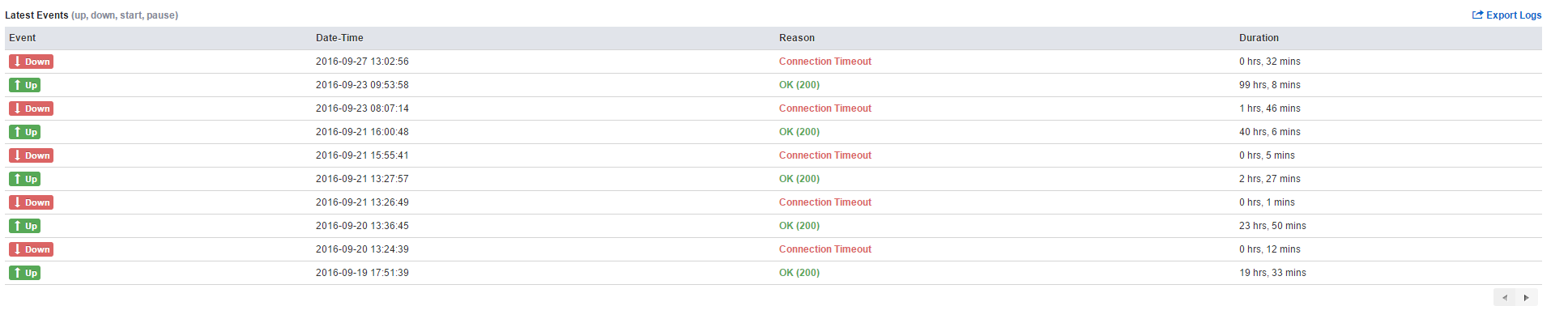
Task: Click the 99 hrs, 8 mins duration
Action: tap(1270, 85)
